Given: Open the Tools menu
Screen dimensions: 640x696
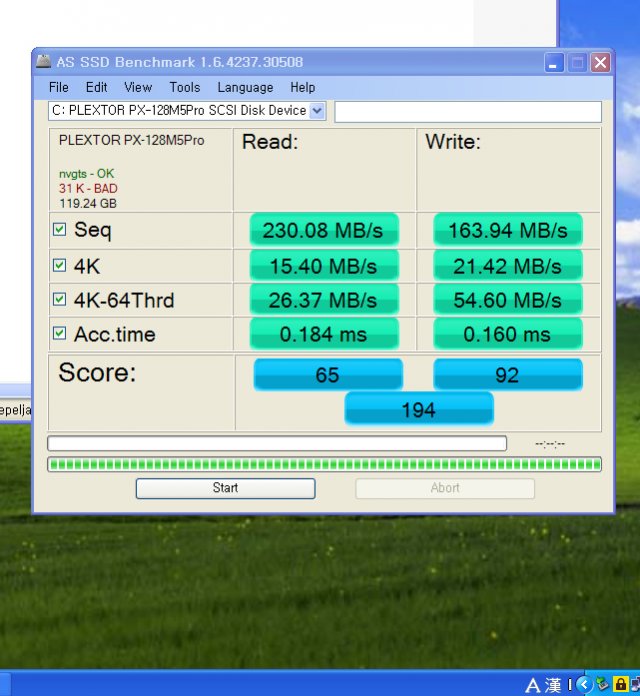Looking at the screenshot, I should coord(185,87).
